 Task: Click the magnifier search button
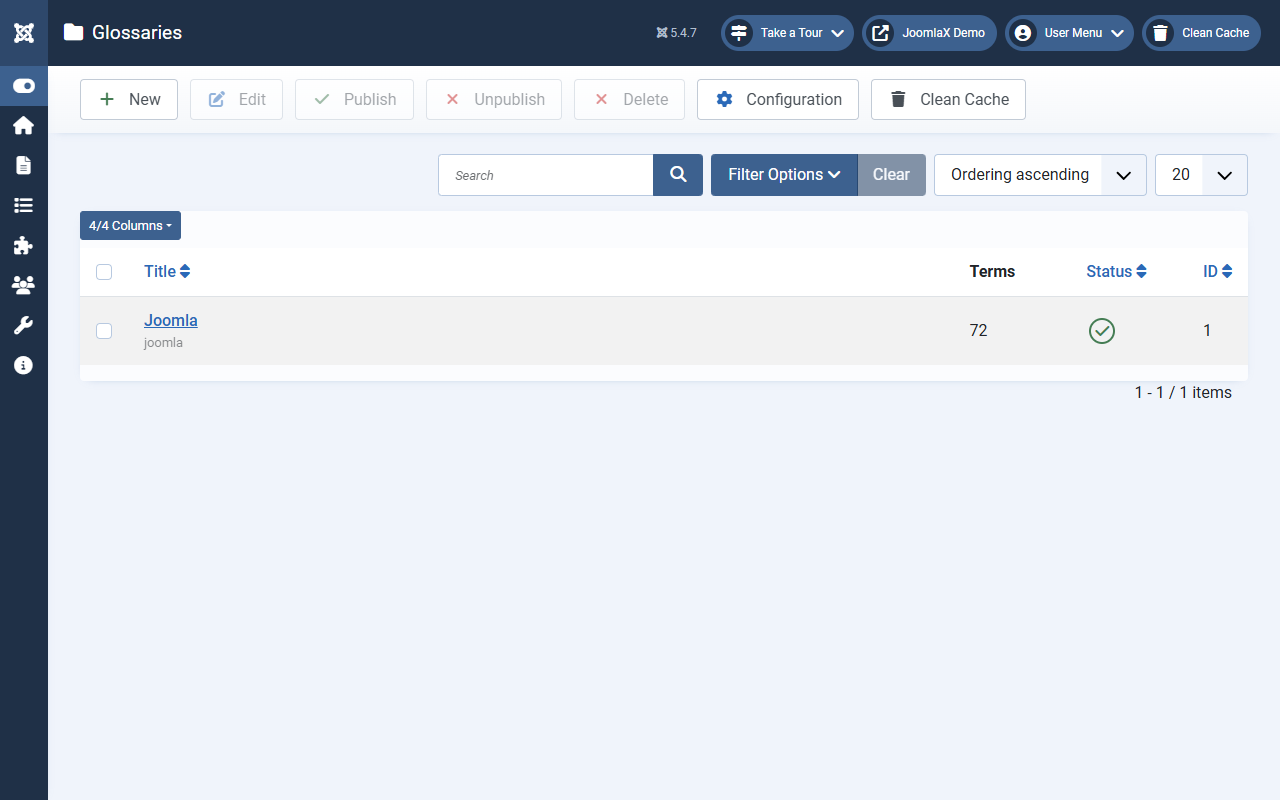[678, 175]
